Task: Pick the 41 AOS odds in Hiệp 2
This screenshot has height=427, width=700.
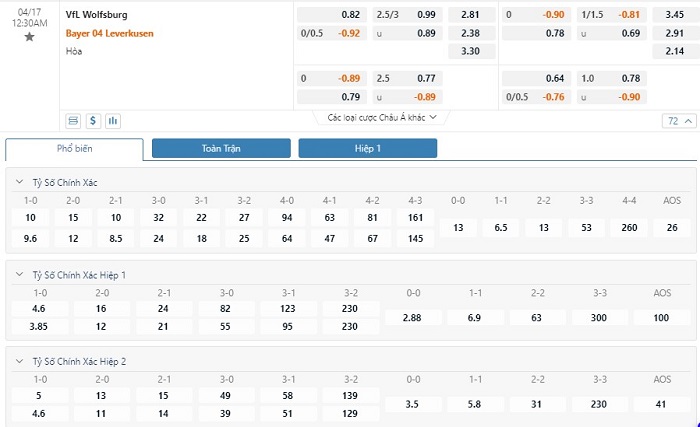Action: [659, 404]
